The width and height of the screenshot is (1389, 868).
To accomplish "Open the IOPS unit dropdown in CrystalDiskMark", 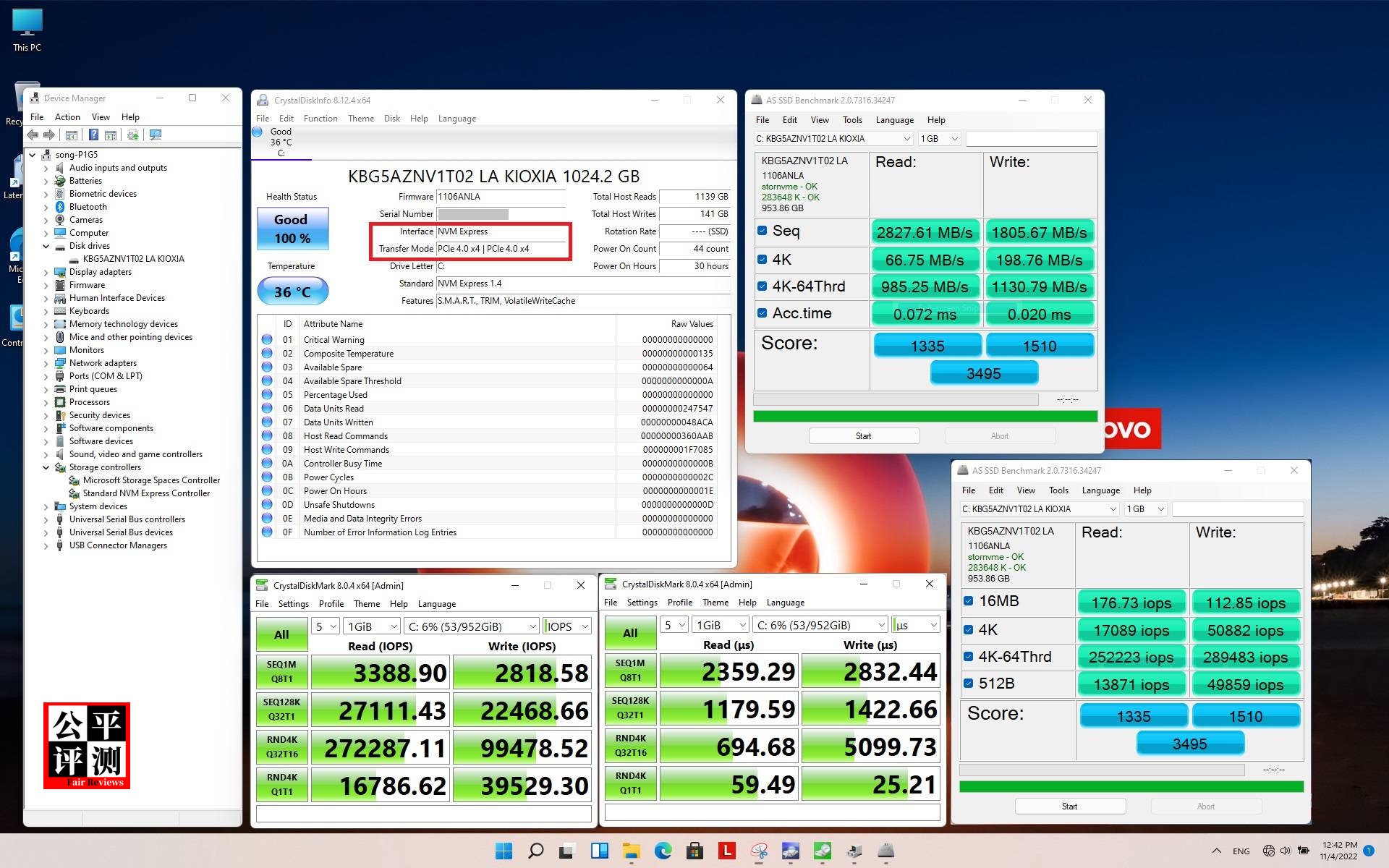I will click(x=566, y=626).
